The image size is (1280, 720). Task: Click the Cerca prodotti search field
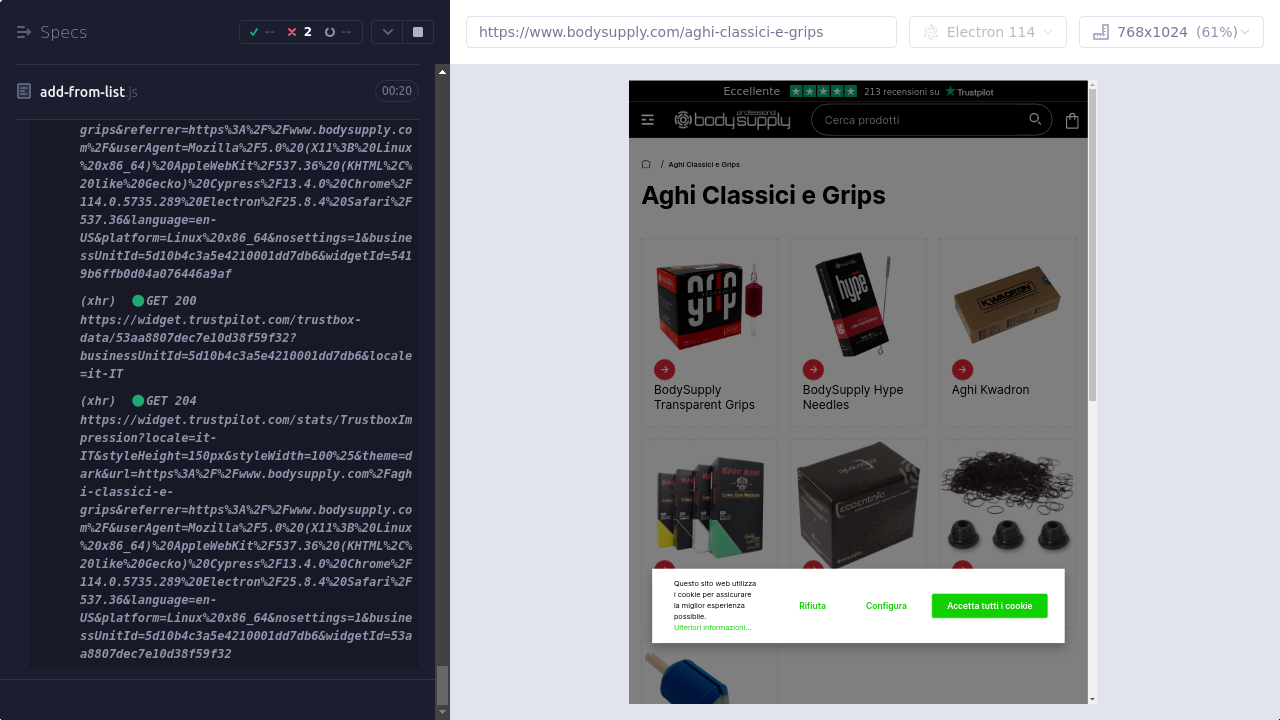pos(920,120)
